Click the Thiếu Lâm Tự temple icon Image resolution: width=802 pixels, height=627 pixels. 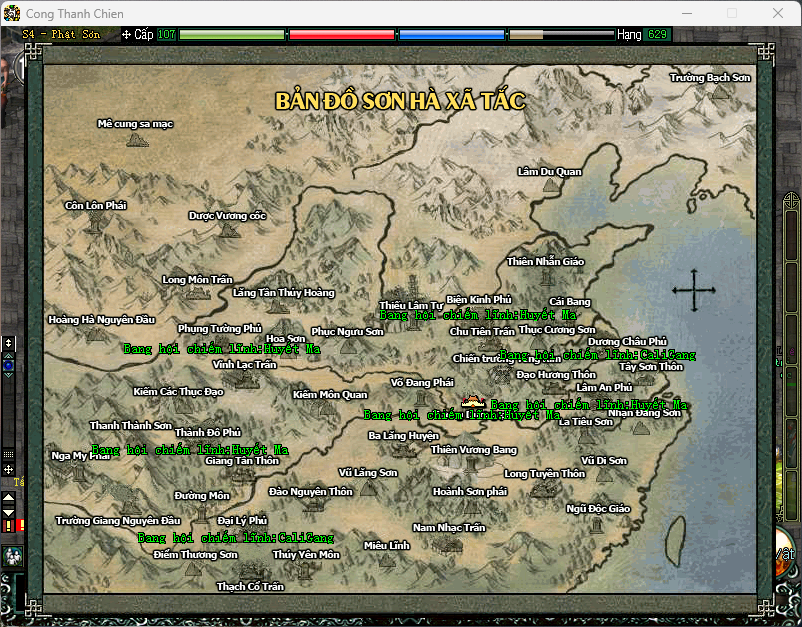tap(412, 285)
